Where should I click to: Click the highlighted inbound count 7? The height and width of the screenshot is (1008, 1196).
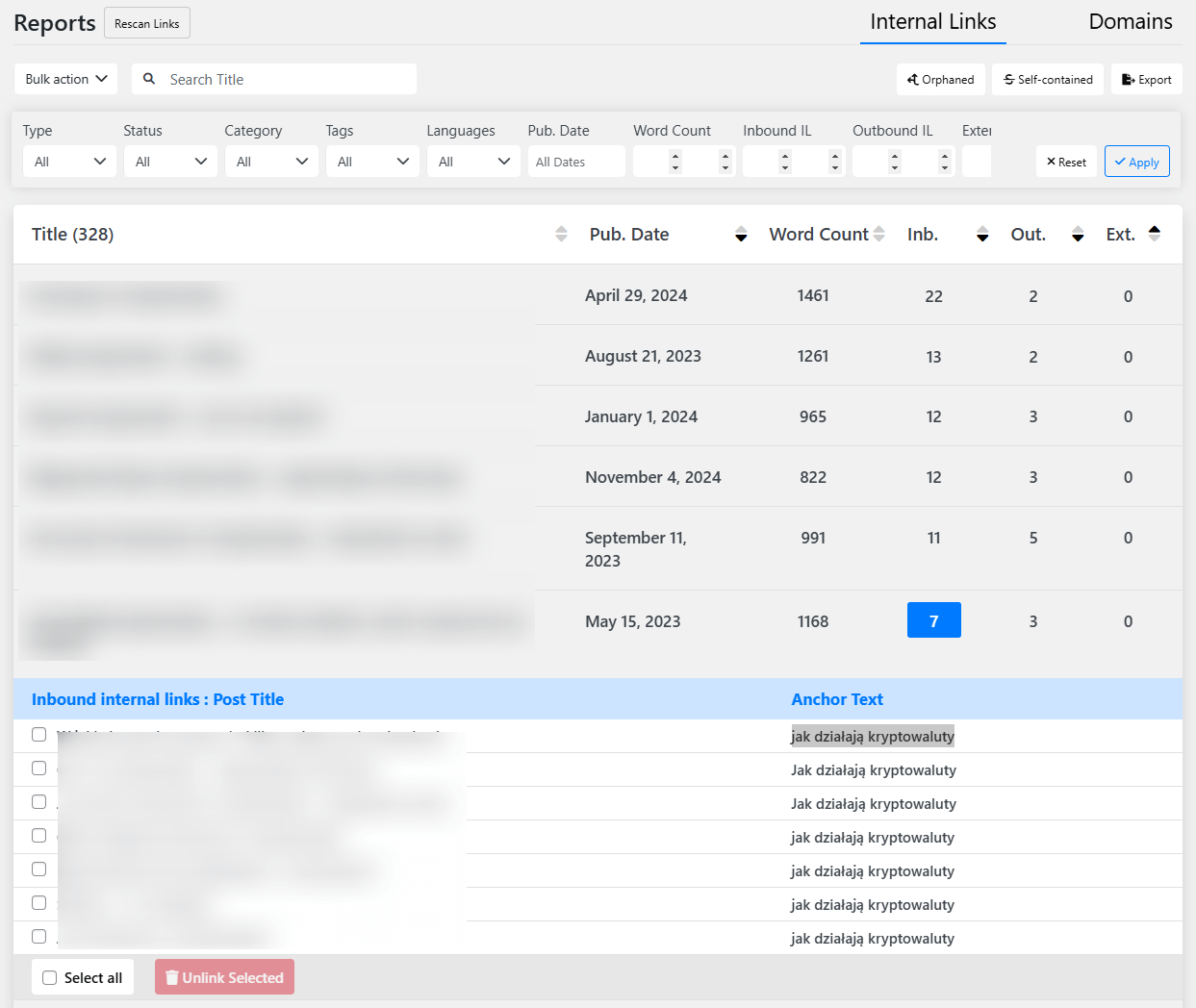[x=933, y=621]
